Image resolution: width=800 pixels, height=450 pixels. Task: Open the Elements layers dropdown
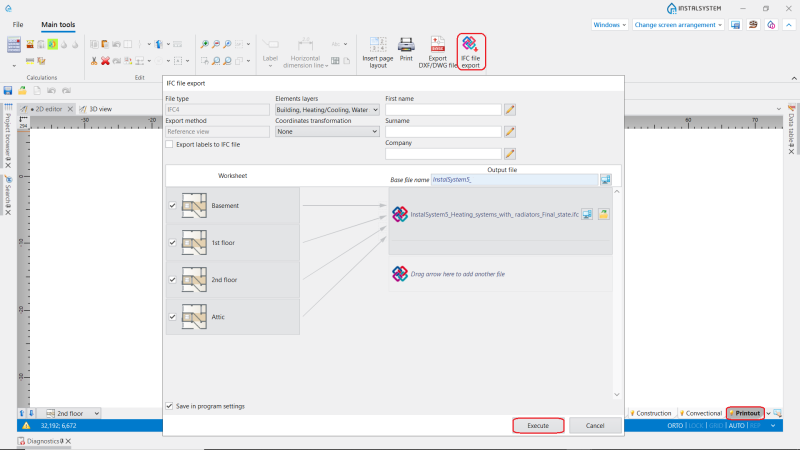(x=327, y=110)
